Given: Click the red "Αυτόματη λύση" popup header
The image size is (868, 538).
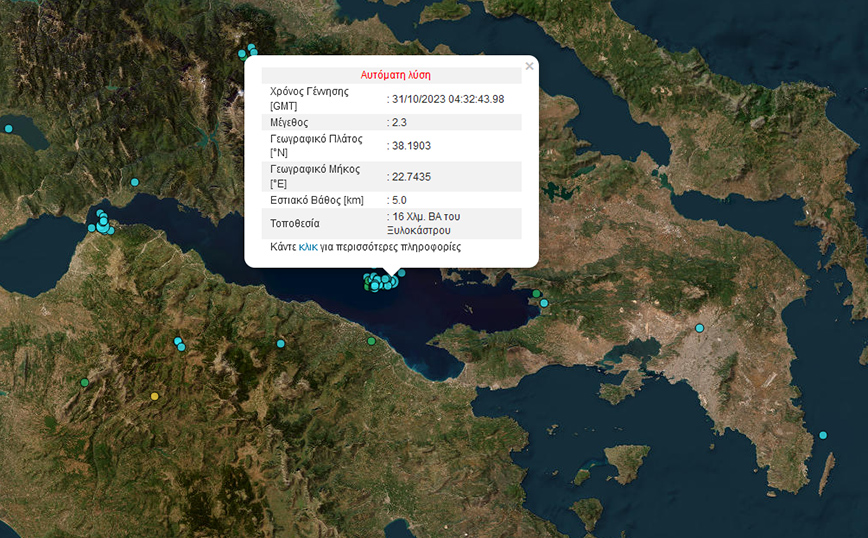Looking at the screenshot, I should point(395,75).
